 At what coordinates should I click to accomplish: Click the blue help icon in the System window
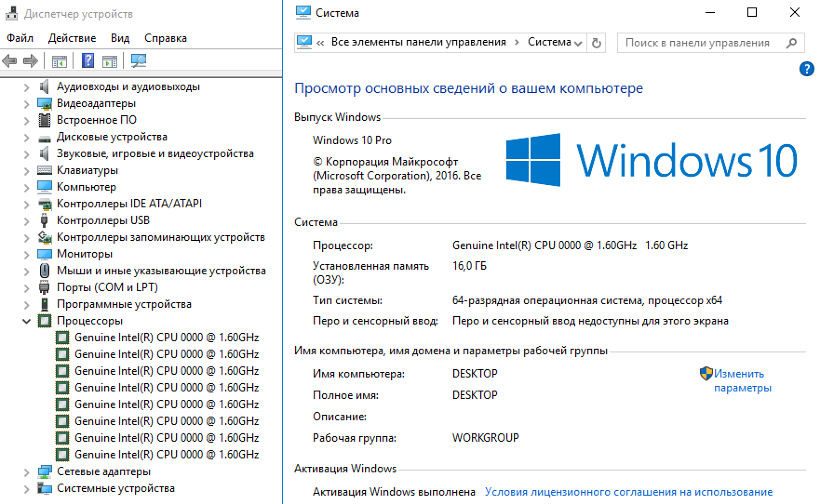click(x=807, y=69)
